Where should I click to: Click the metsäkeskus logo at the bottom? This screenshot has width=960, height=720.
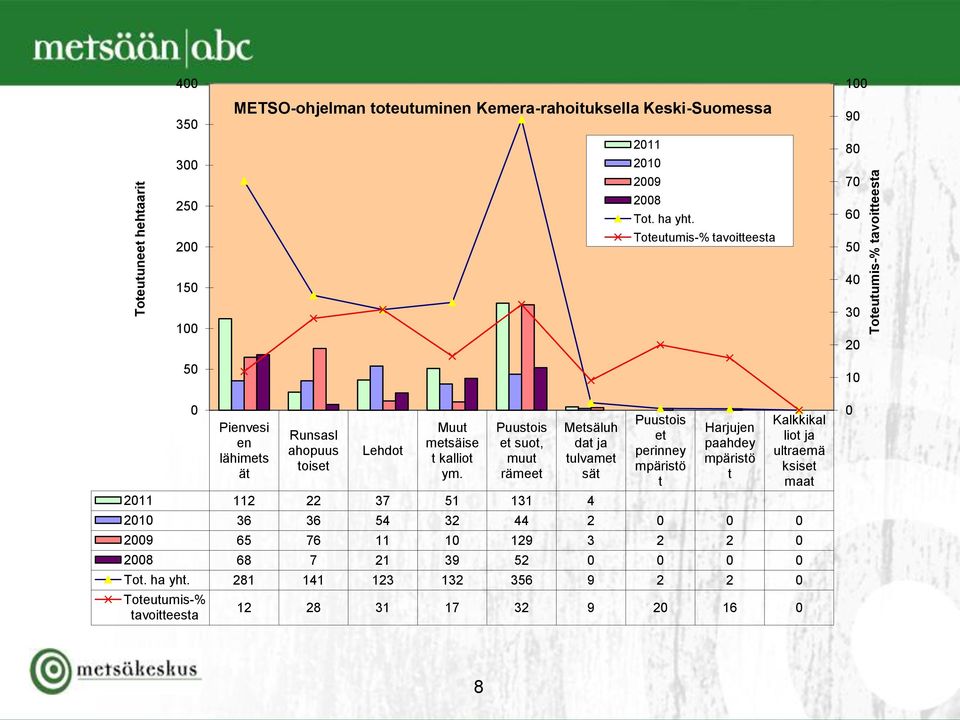tap(116, 670)
